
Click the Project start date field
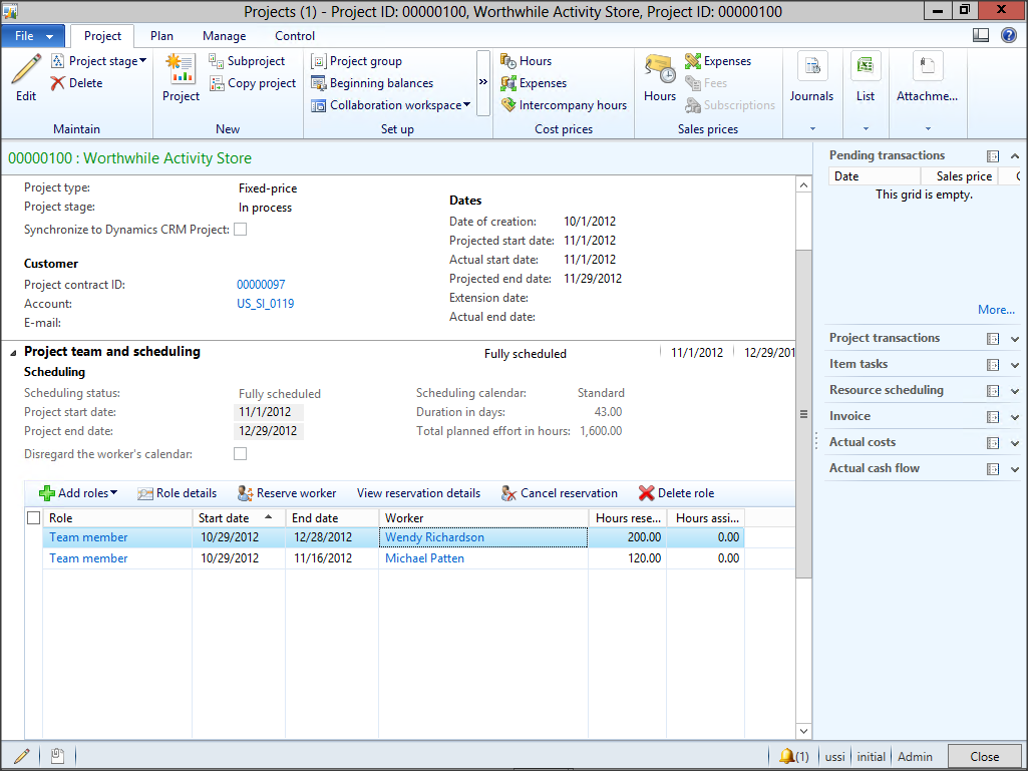[x=267, y=412]
